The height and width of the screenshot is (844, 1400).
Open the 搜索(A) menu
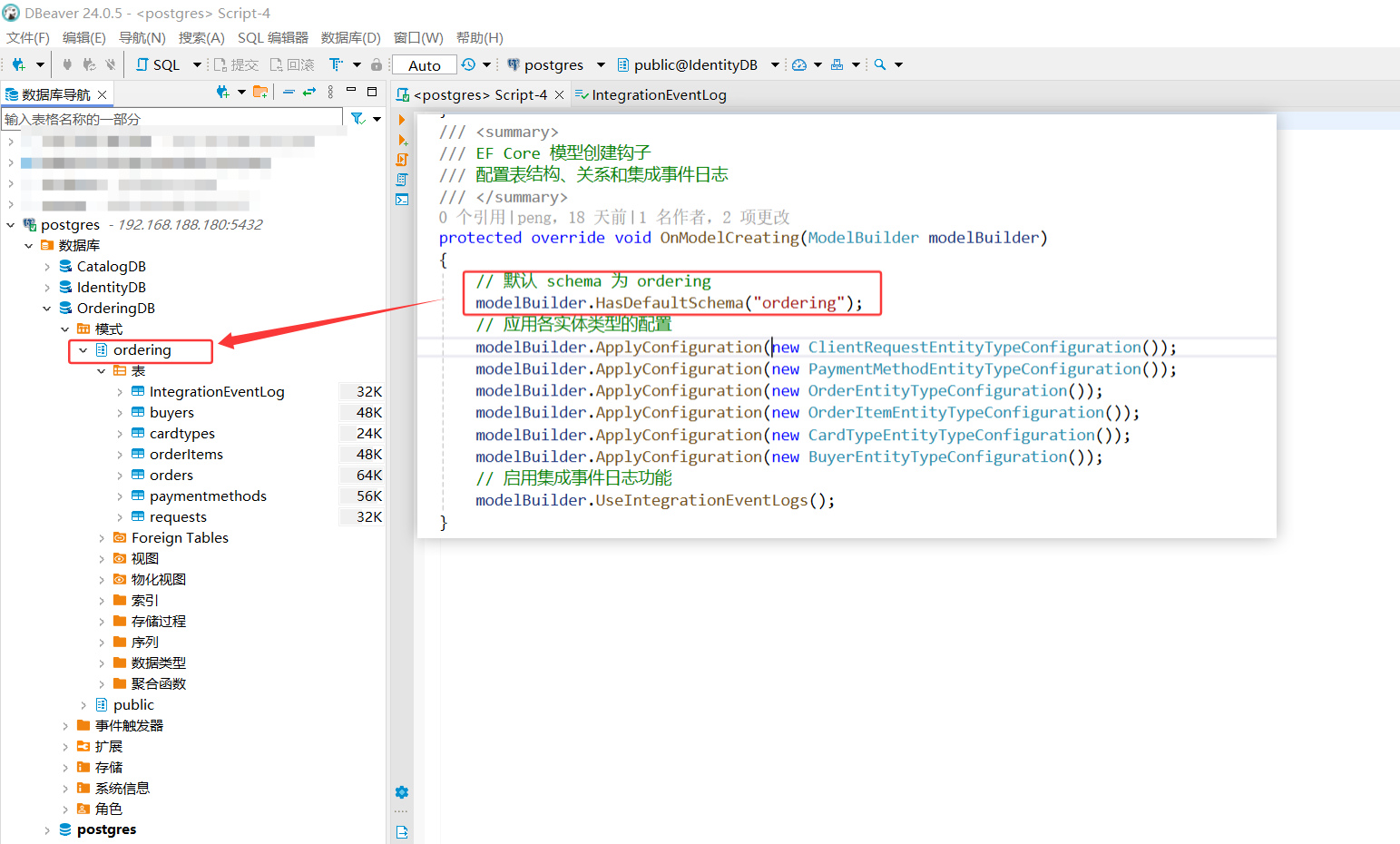click(x=201, y=37)
